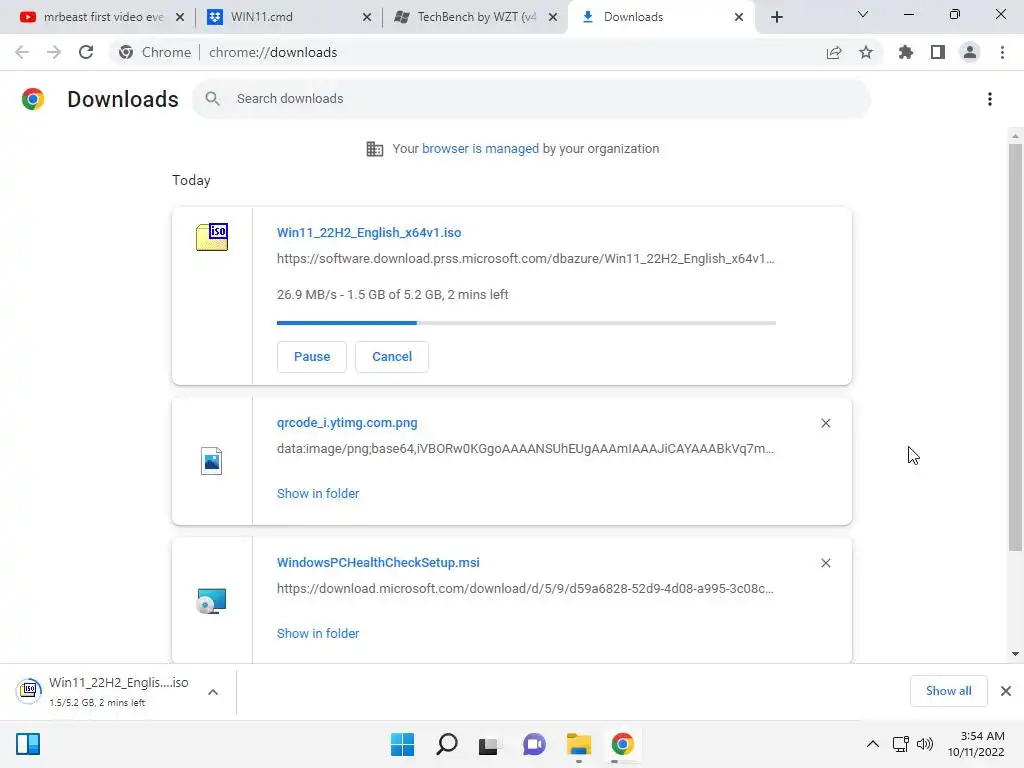Pause the Win11 ISO download
This screenshot has width=1024, height=768.
(312, 357)
